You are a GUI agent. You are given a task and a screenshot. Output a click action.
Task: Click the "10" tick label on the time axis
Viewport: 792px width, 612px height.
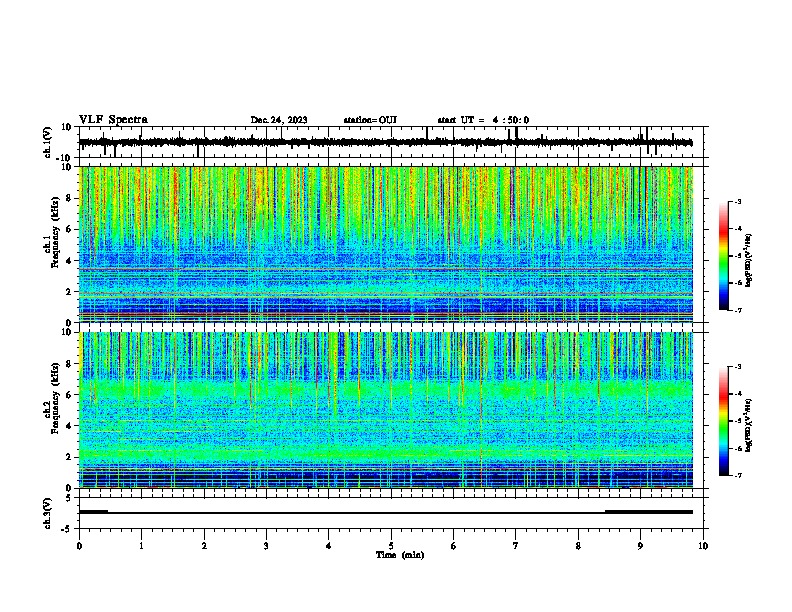tap(703, 546)
